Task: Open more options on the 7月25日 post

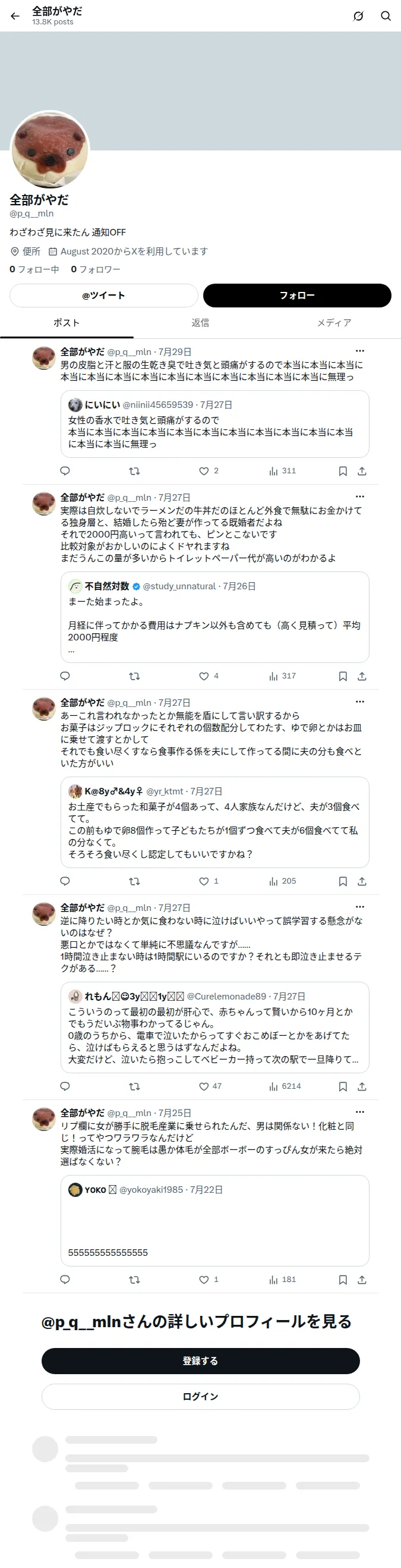Action: pyautogui.click(x=359, y=1112)
